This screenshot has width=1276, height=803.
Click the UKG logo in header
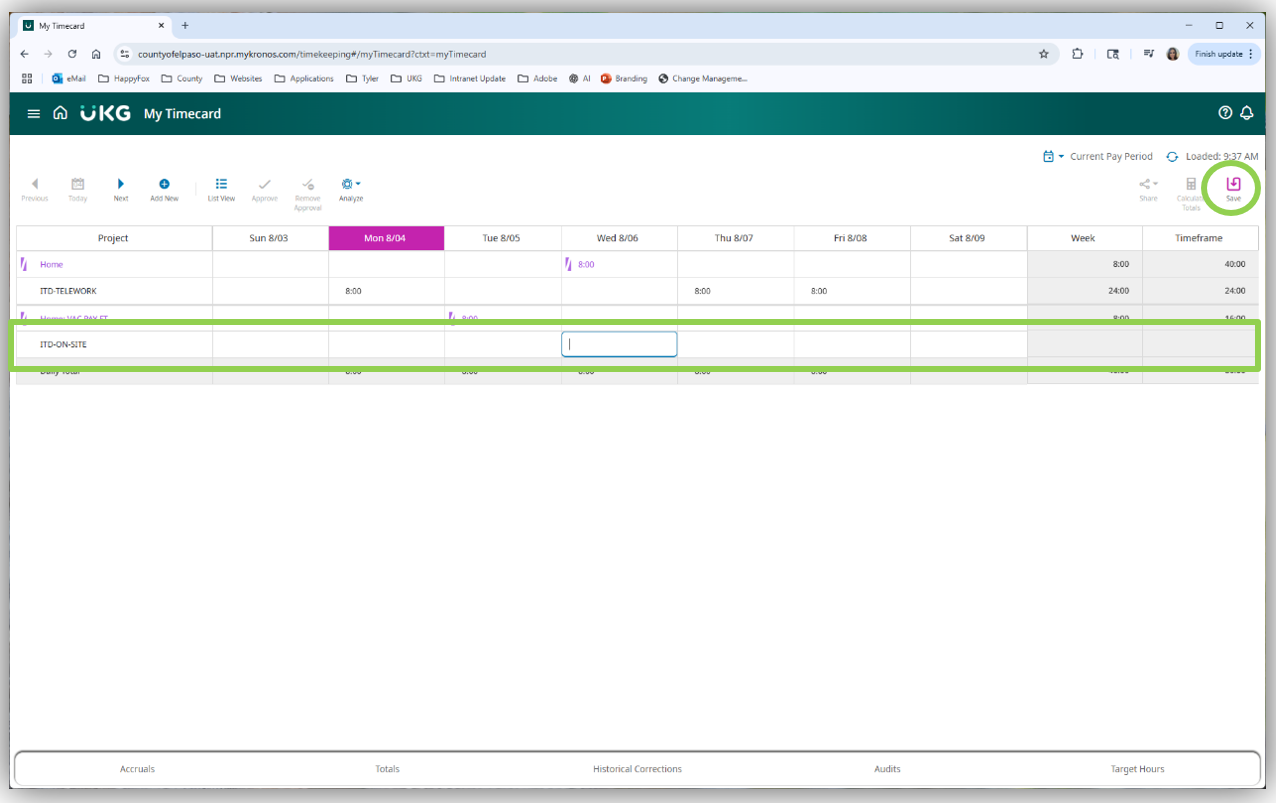click(106, 113)
